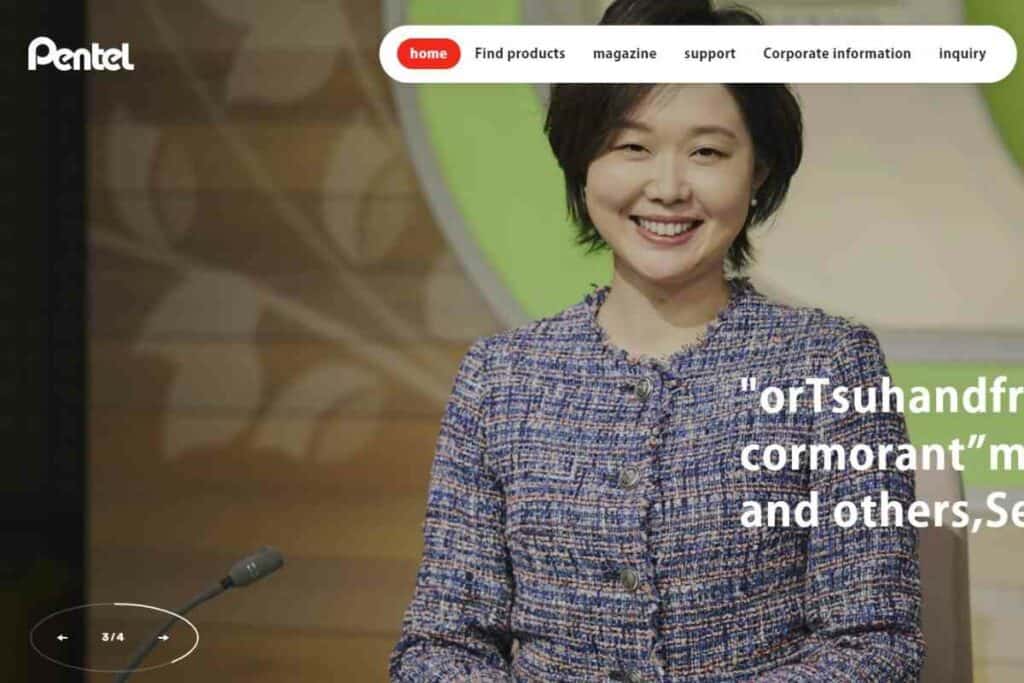Open the Corporate information menu
The image size is (1024, 683).
pyautogui.click(x=837, y=54)
